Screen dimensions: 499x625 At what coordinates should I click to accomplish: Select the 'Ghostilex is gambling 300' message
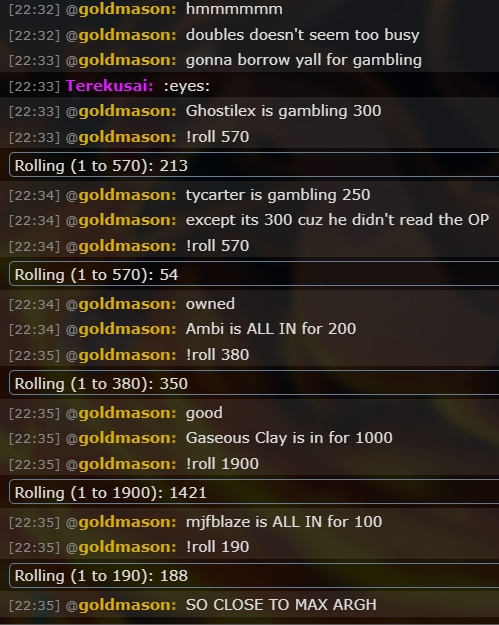click(283, 111)
